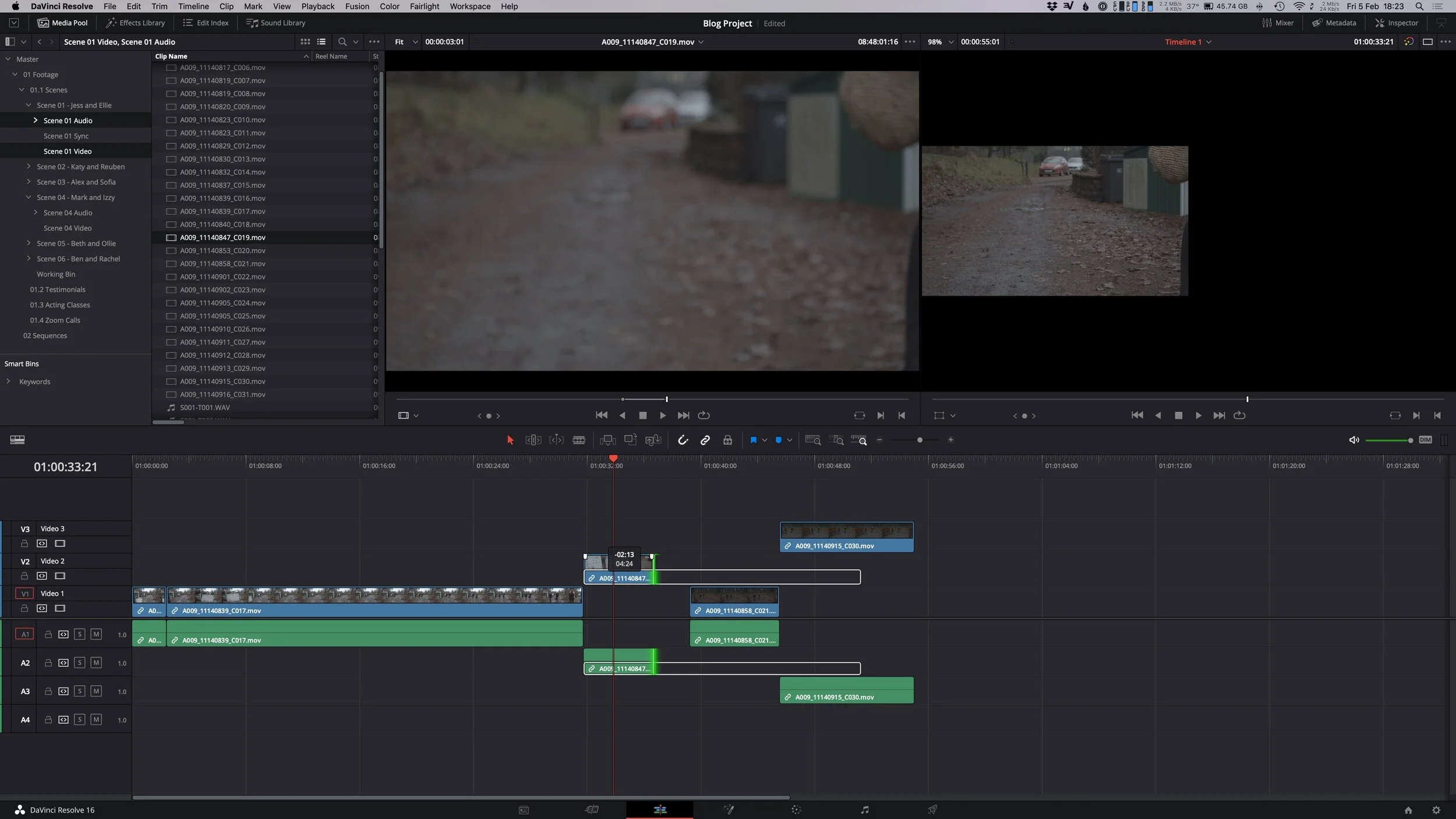Lock the Video 1 track
This screenshot has width=1456, height=819.
(24, 608)
